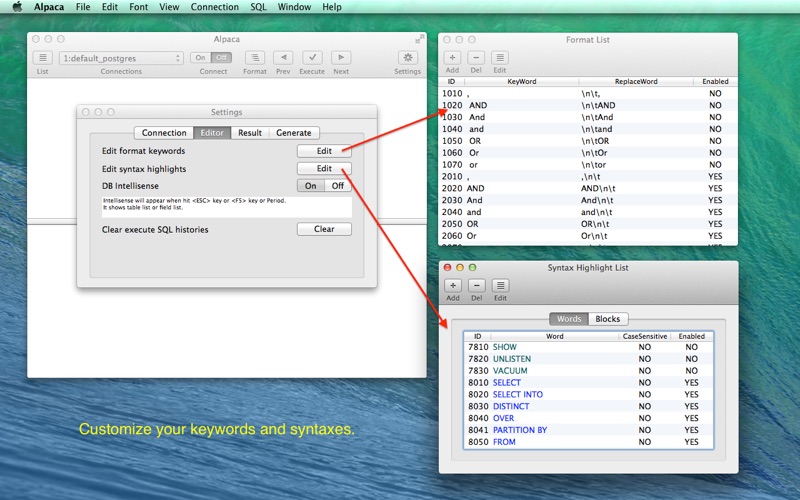Switch the connection toggle to Off
Viewport: 800px width, 500px height.
click(x=221, y=58)
